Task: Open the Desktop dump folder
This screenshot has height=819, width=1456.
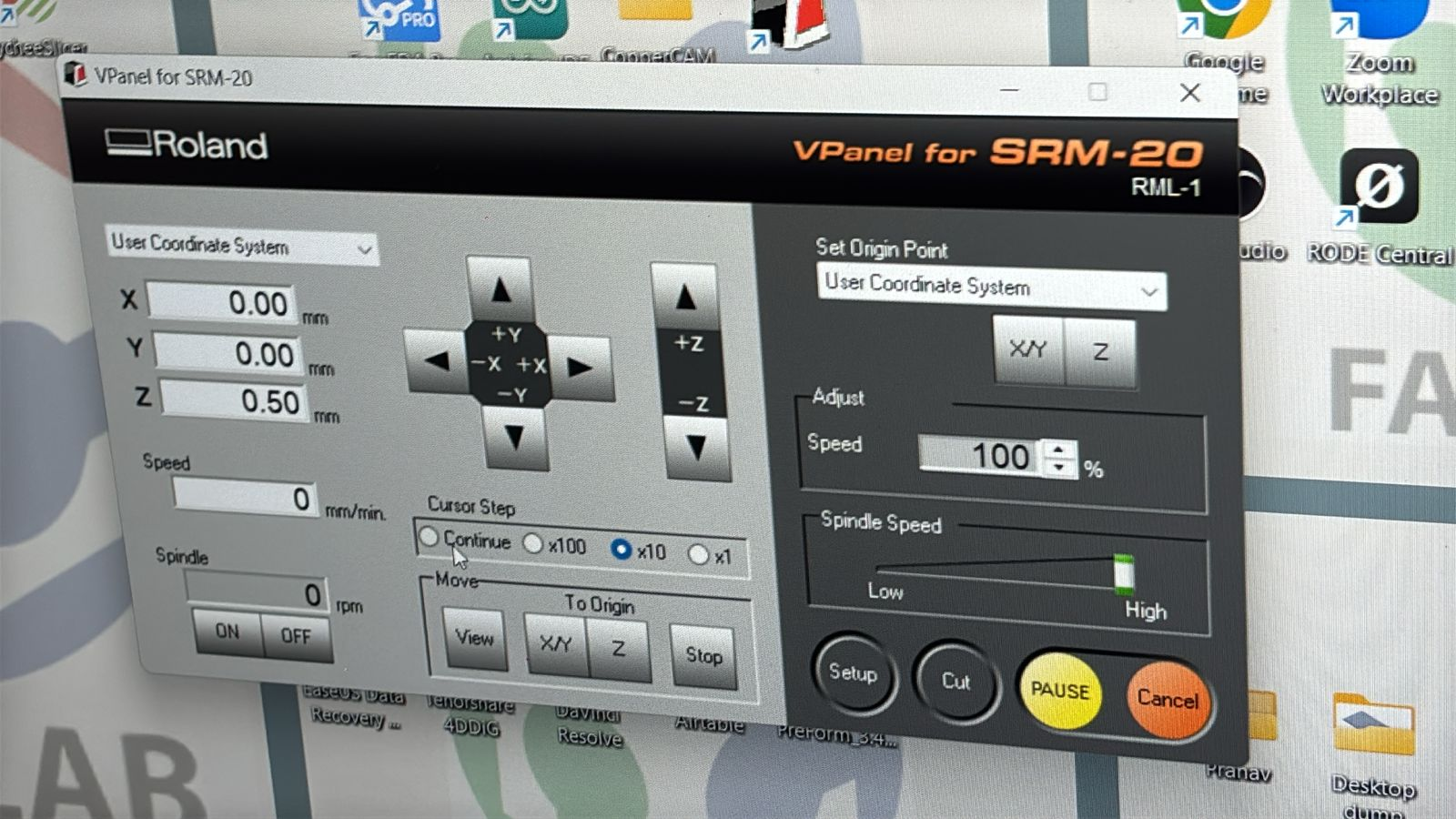Action: pos(1373,755)
